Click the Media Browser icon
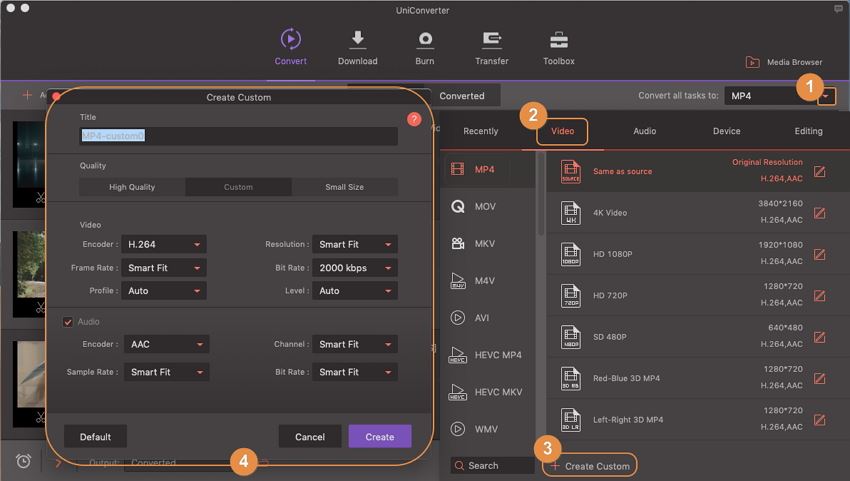Screen dimensions: 850x481 point(751,62)
